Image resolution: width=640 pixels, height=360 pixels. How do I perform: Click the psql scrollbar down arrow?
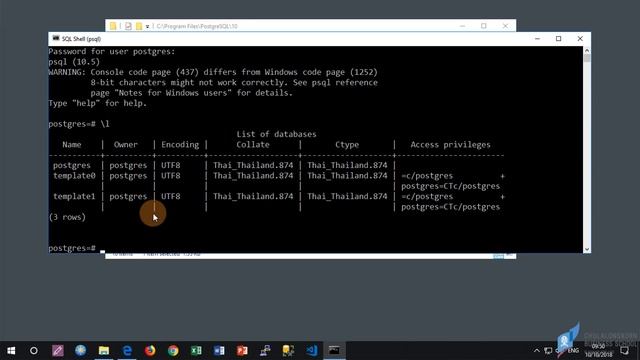tap(587, 249)
